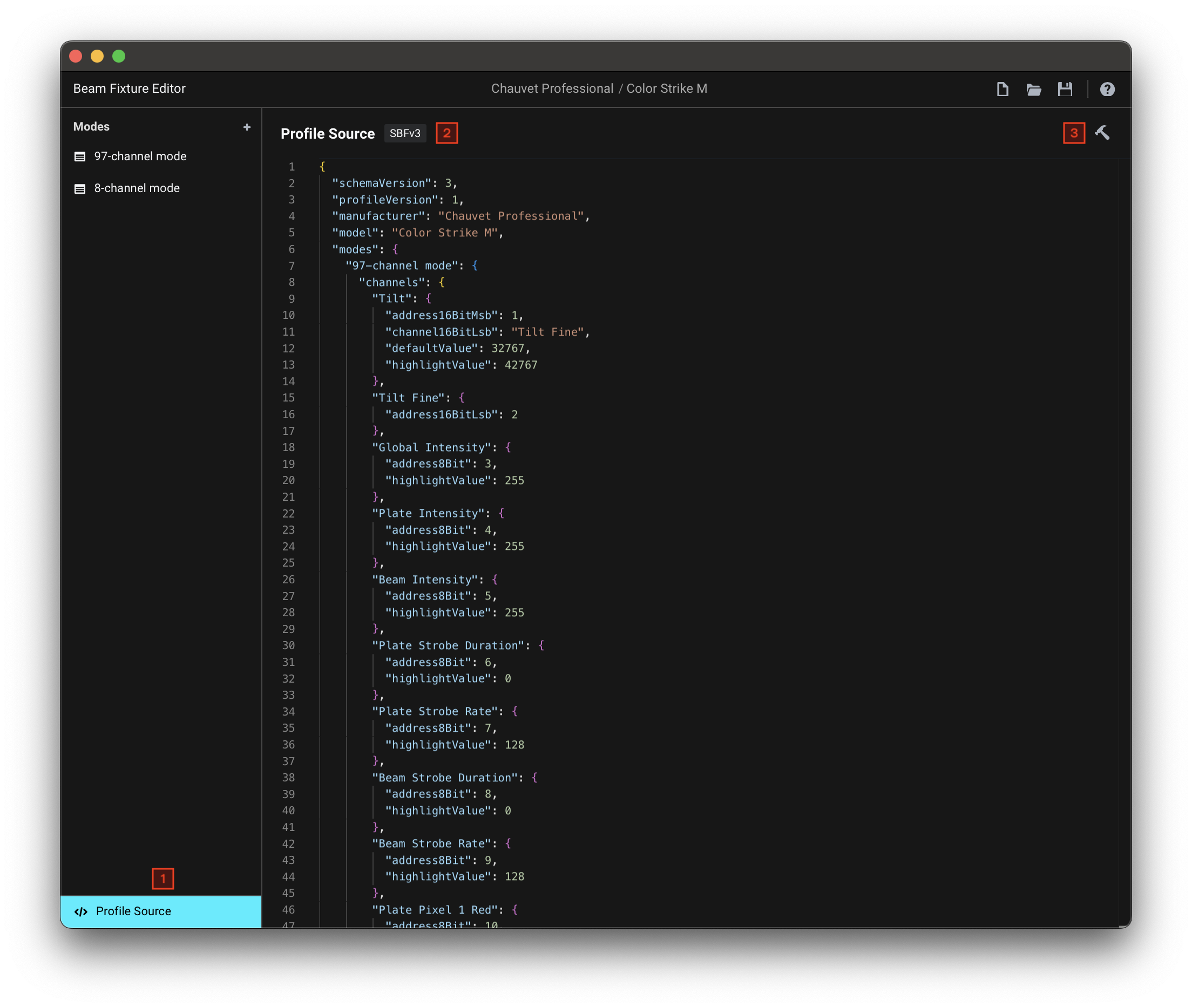Click line number 30 in gutter
The width and height of the screenshot is (1192, 1008).
289,646
